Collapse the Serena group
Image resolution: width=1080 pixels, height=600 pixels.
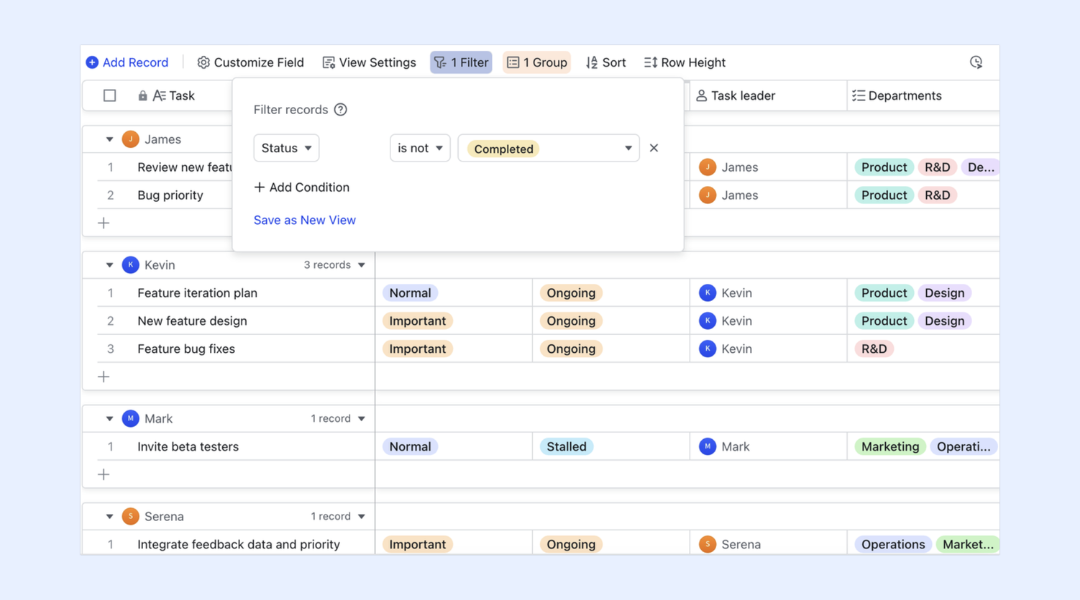tap(110, 517)
